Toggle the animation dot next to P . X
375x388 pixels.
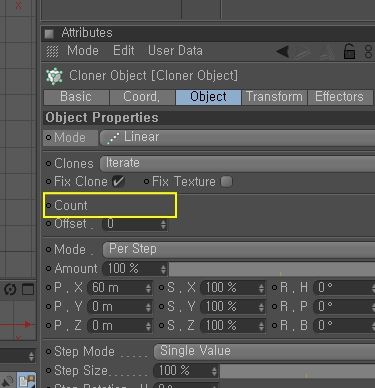click(49, 287)
